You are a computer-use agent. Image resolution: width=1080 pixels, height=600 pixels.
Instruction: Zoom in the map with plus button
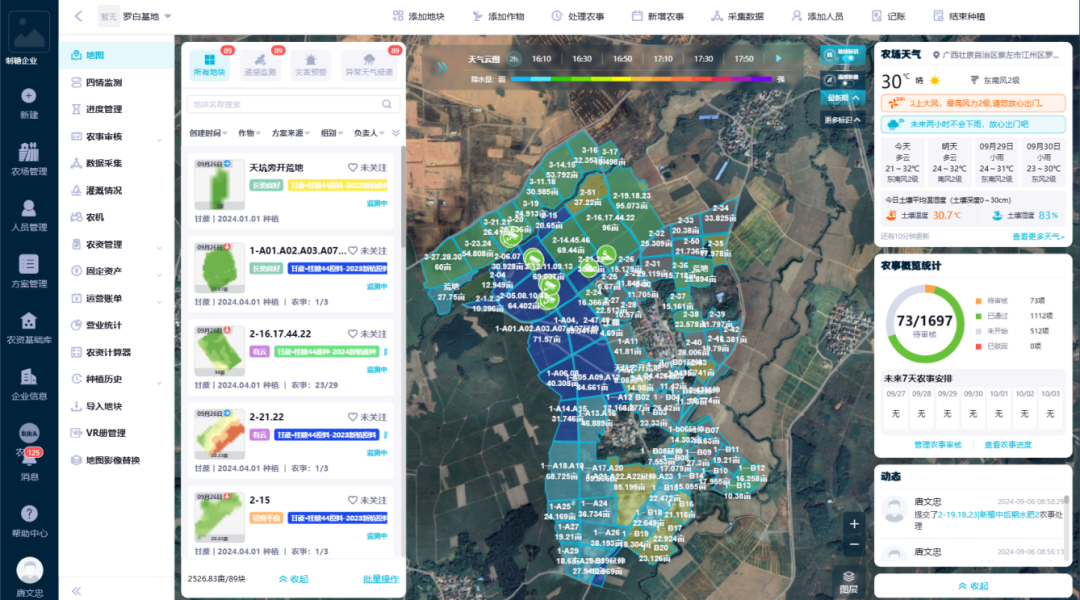coord(853,523)
